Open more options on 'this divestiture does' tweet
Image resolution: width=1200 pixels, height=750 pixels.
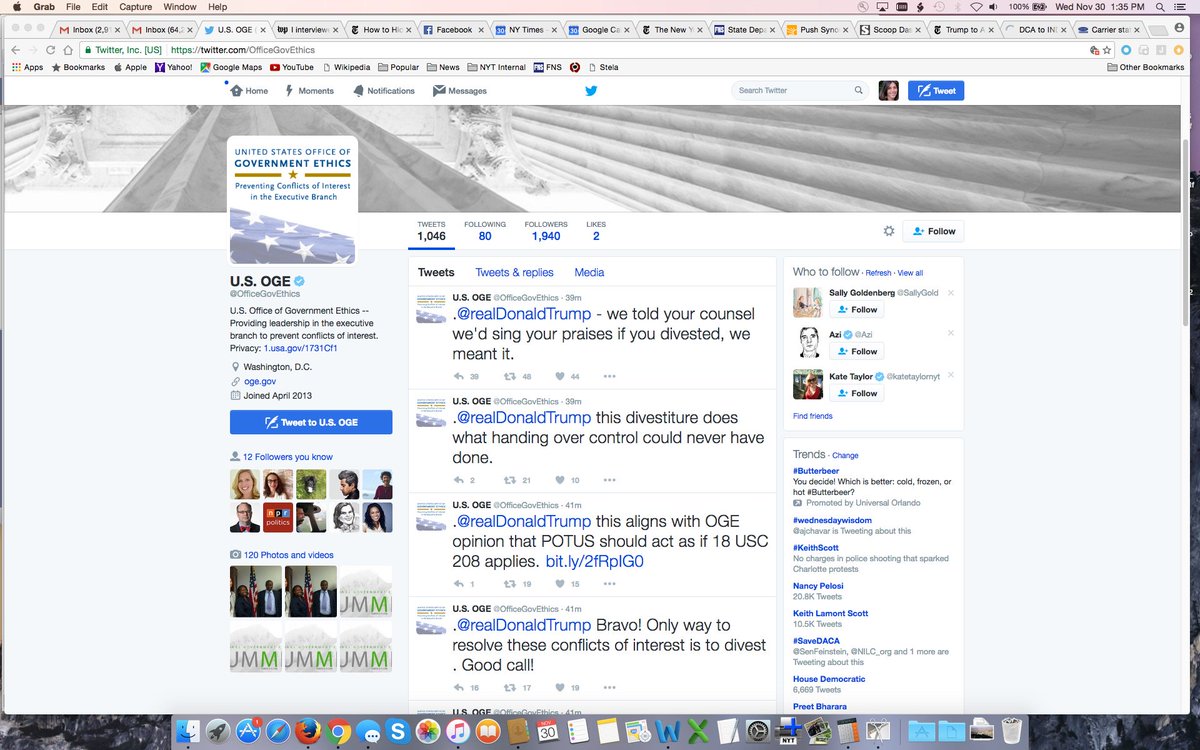[609, 480]
